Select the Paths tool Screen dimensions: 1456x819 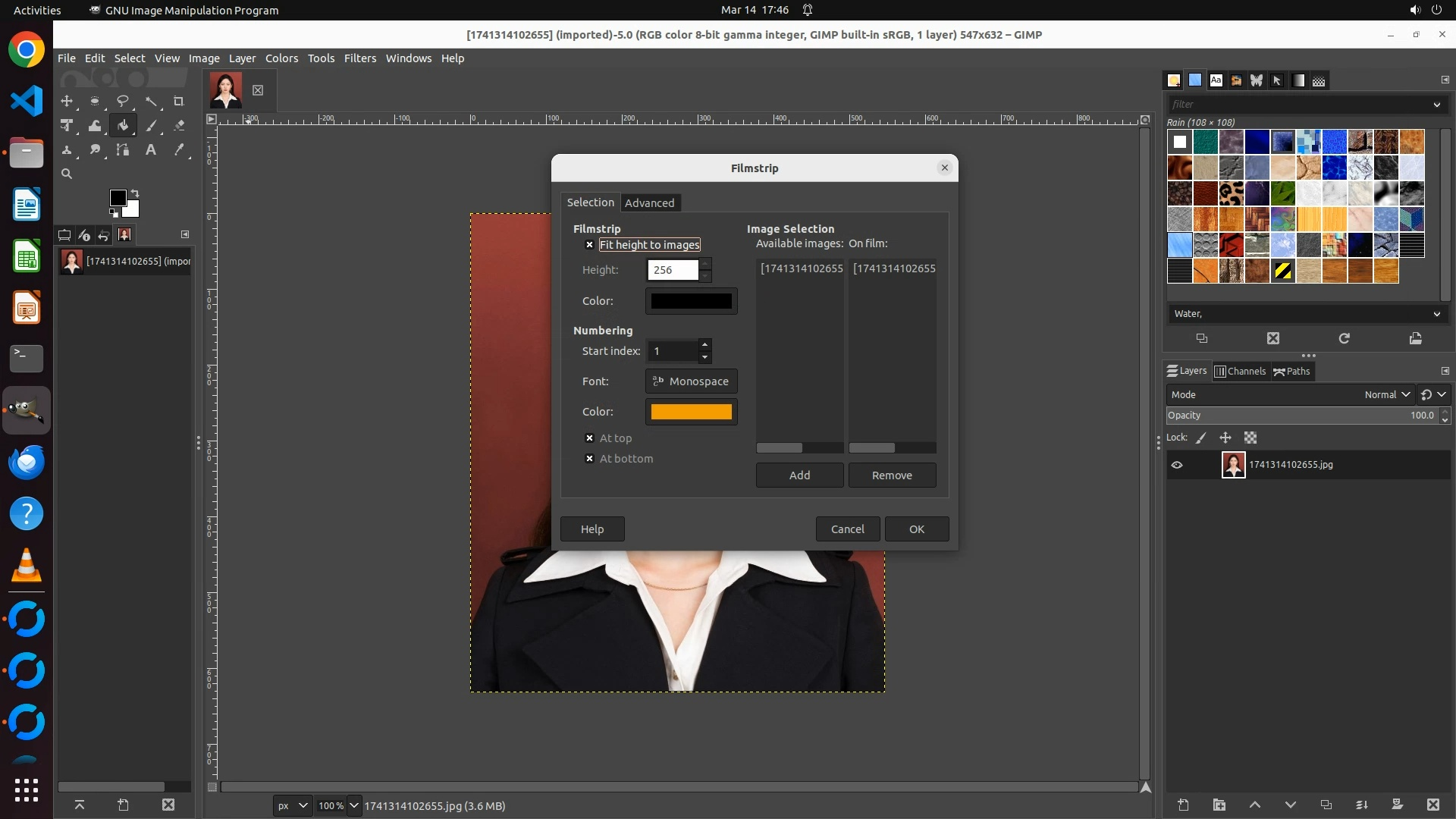123,150
